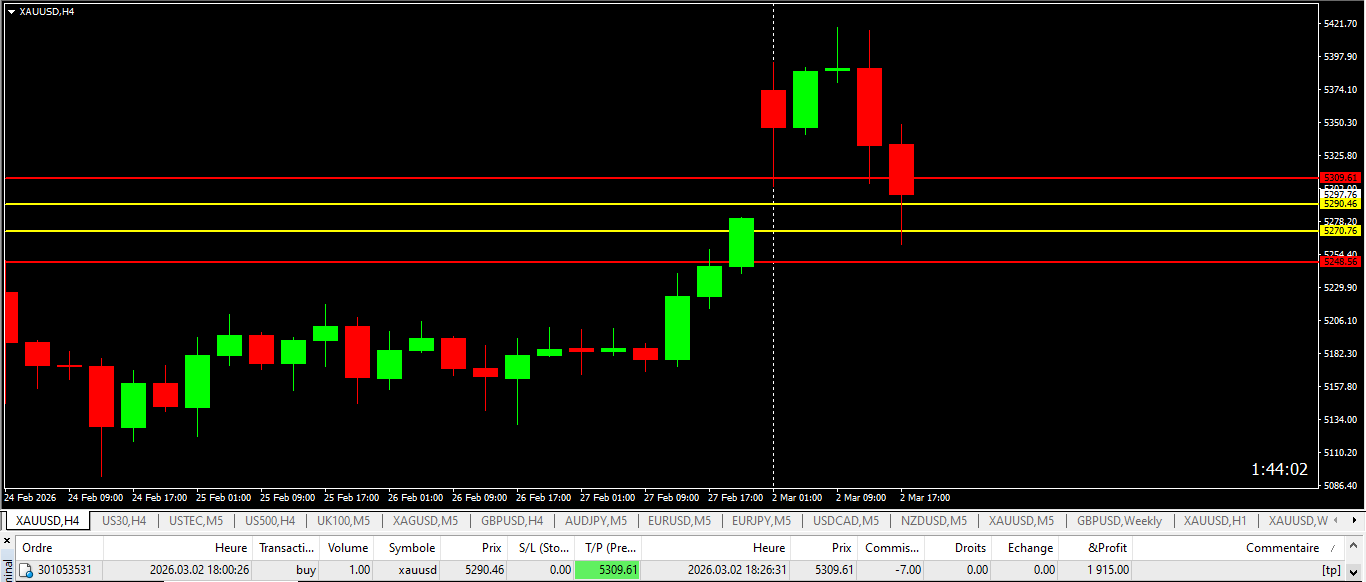This screenshot has width=1366, height=582.
Task: Click the 1 915.00 profit cell
Action: [1108, 570]
